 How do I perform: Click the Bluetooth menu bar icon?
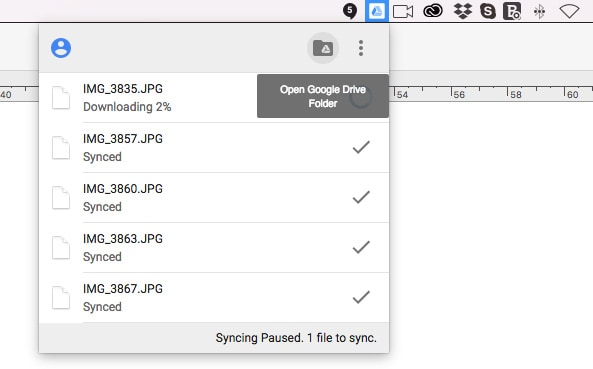(539, 12)
